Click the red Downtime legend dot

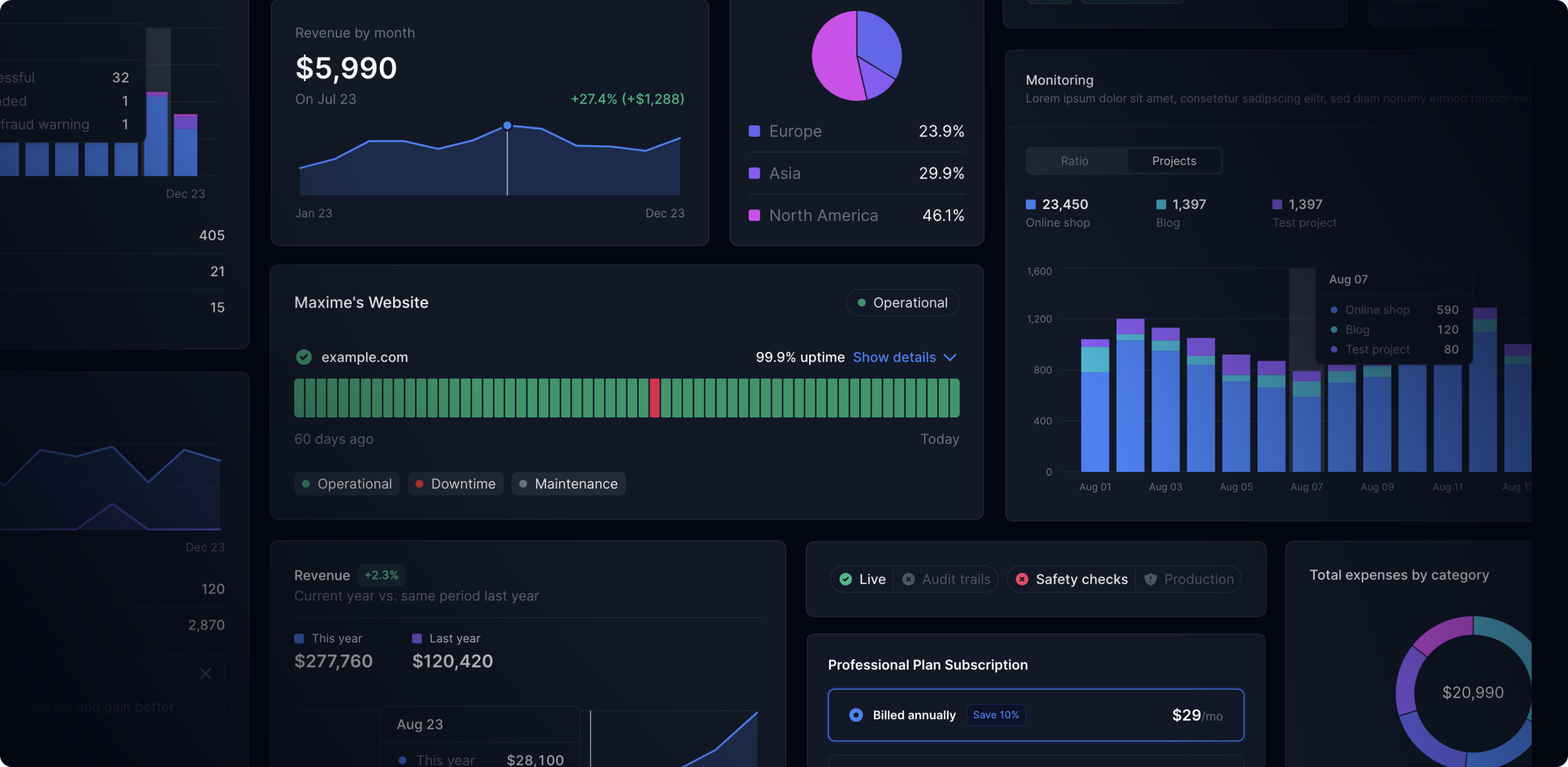click(x=419, y=484)
